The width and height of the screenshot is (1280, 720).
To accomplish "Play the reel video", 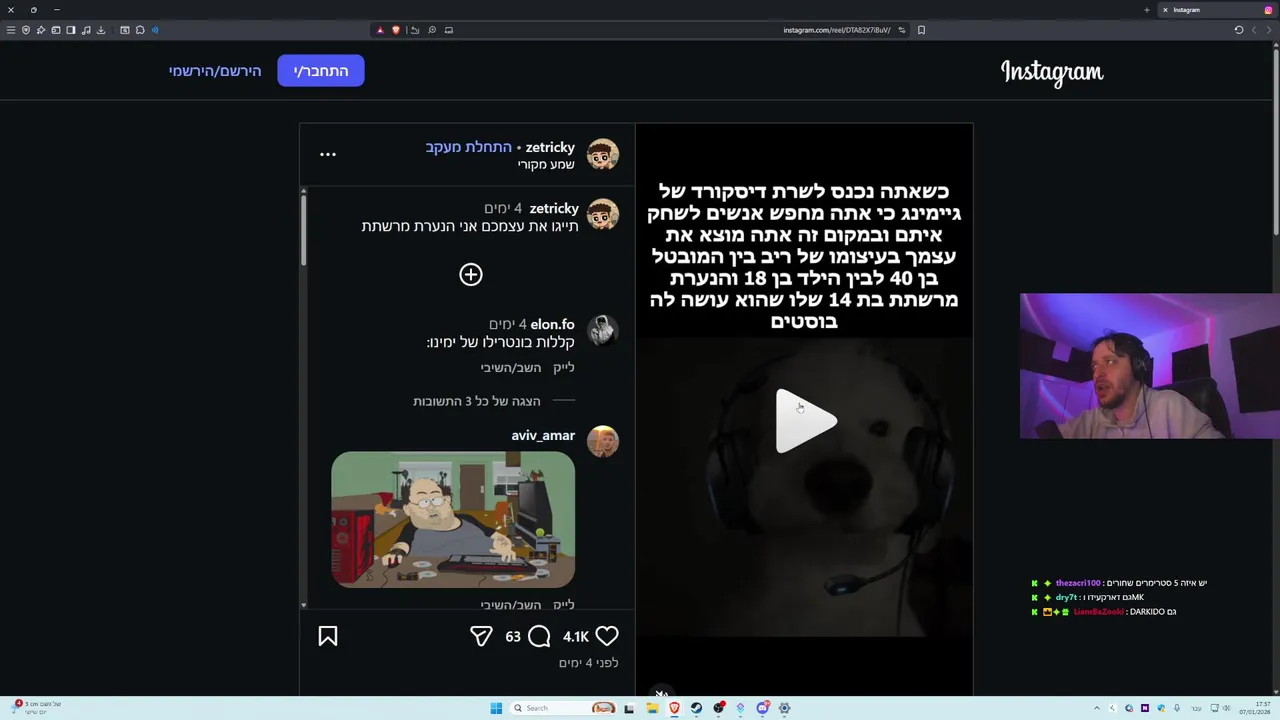I will tap(806, 421).
